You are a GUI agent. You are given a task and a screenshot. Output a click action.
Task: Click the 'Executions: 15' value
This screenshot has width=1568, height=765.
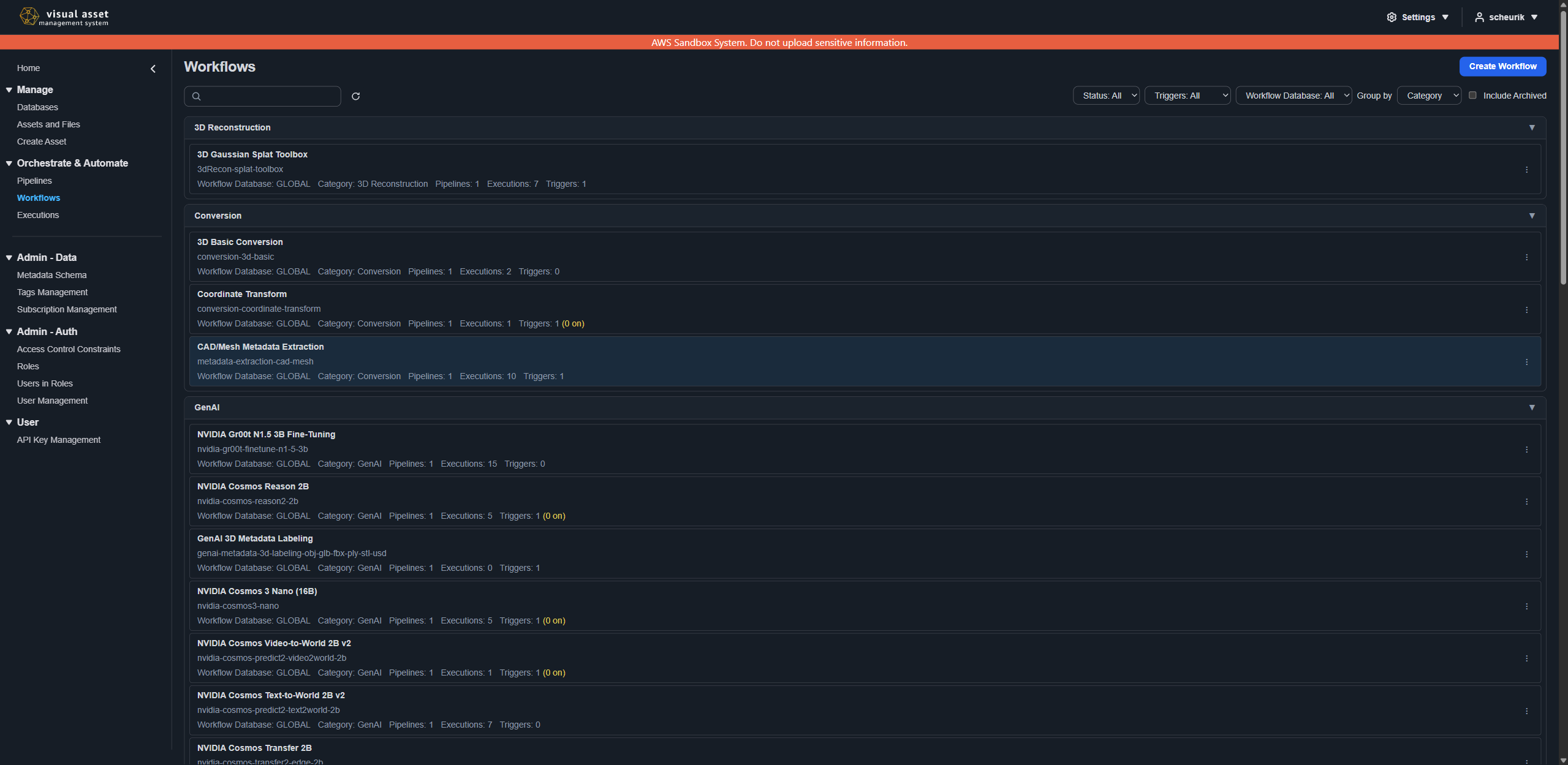[469, 464]
